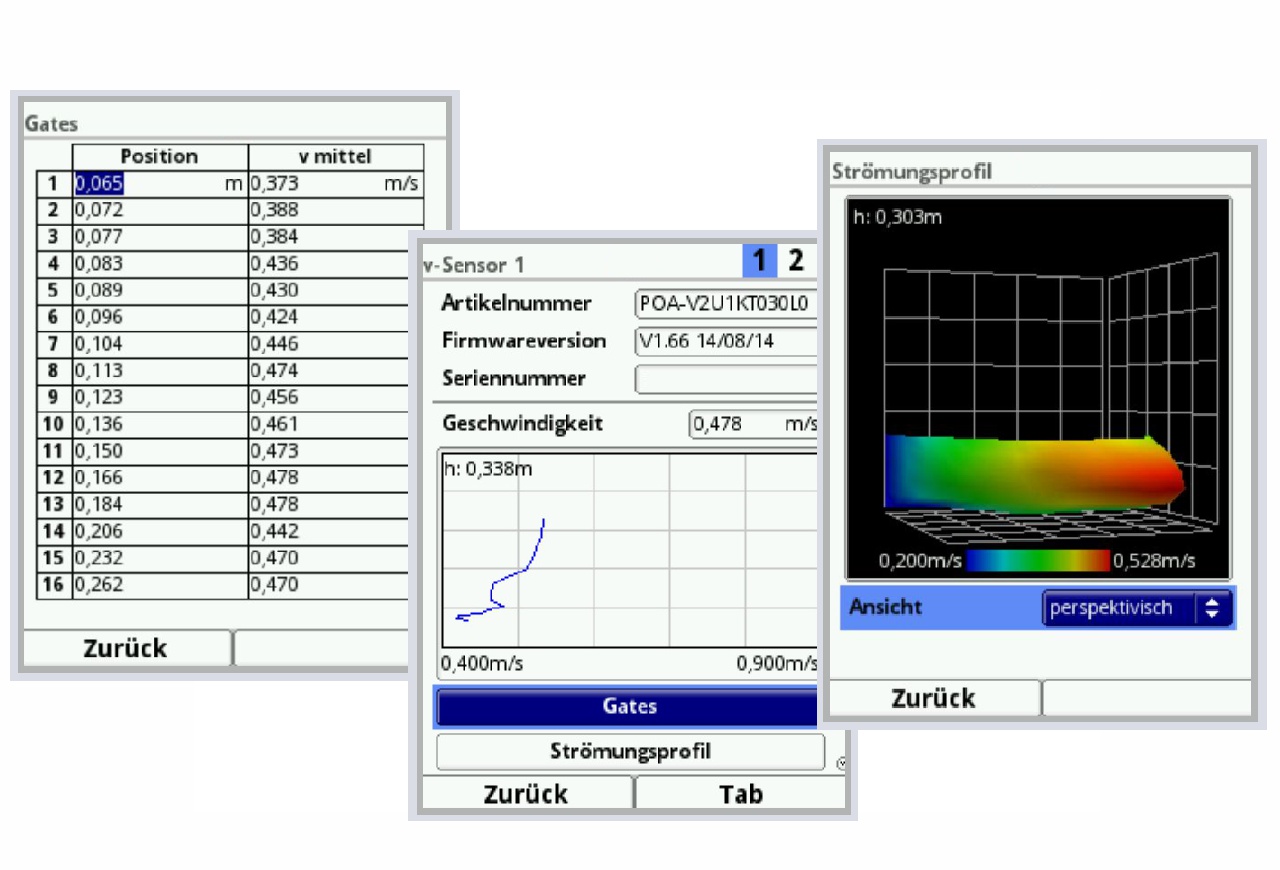Click the Firmwareversion field V1.66
The width and height of the screenshot is (1280, 870).
(x=727, y=341)
